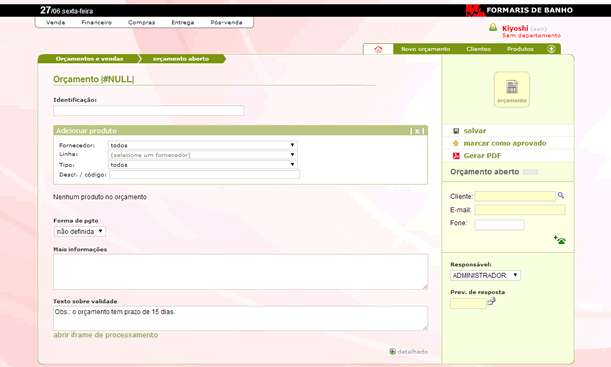Screen dimensions: 611x367
Task: Click the add phone icon
Action: click(560, 240)
